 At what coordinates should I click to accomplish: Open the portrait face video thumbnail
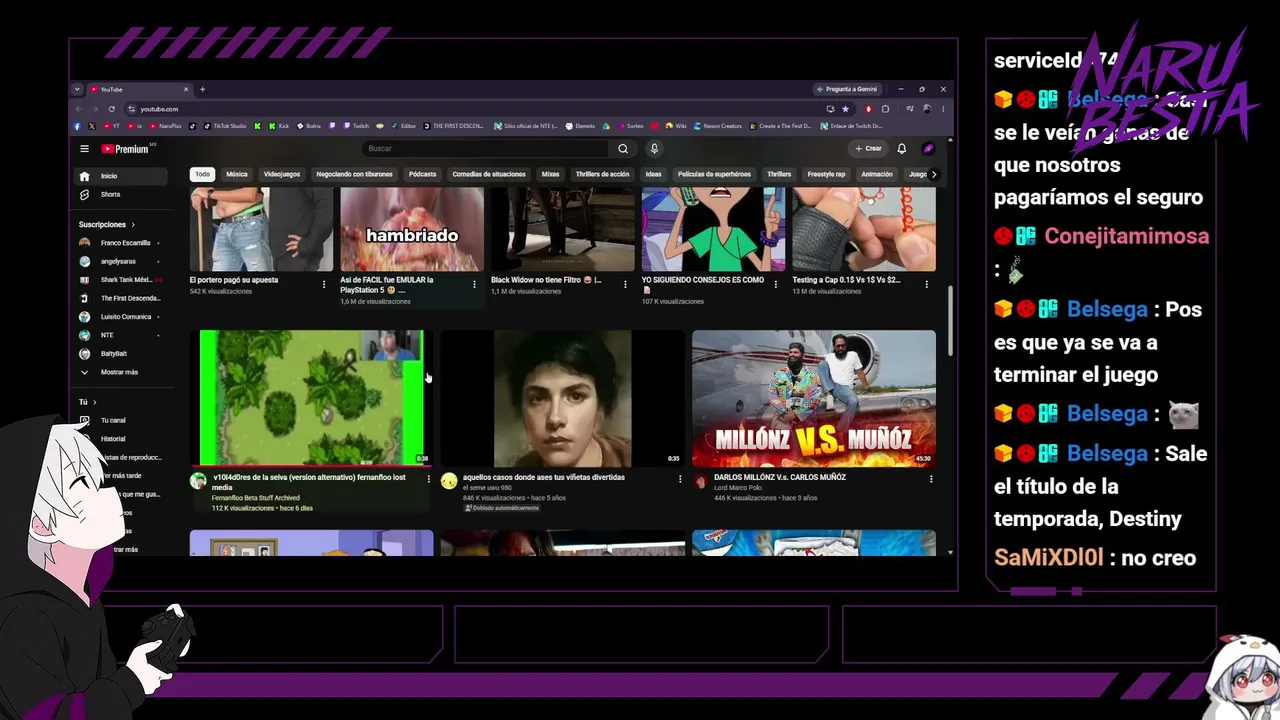563,399
